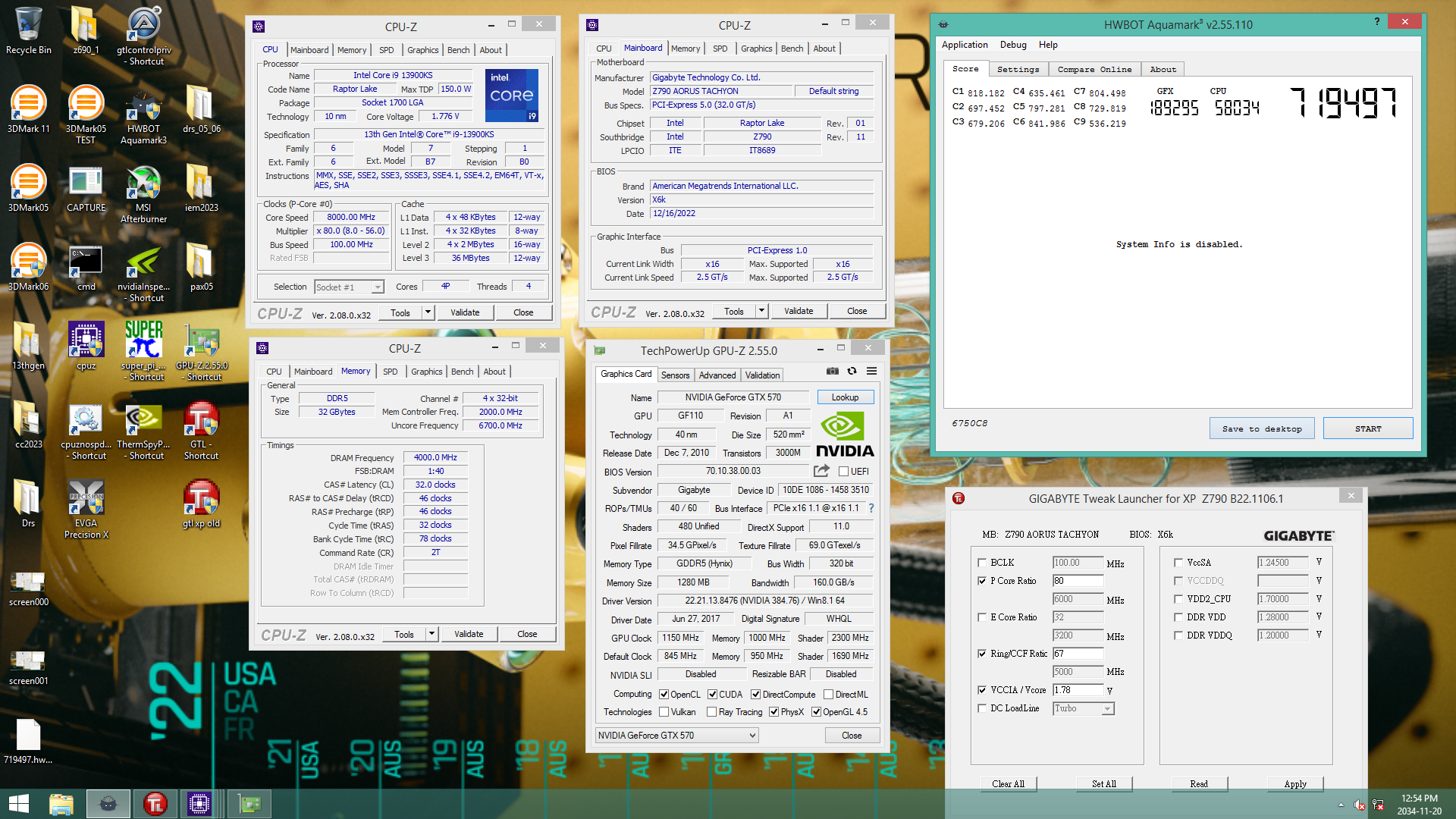The height and width of the screenshot is (819, 1456).
Task: Open the Bench tab in CPU-Z Mainboard window
Action: click(x=792, y=49)
